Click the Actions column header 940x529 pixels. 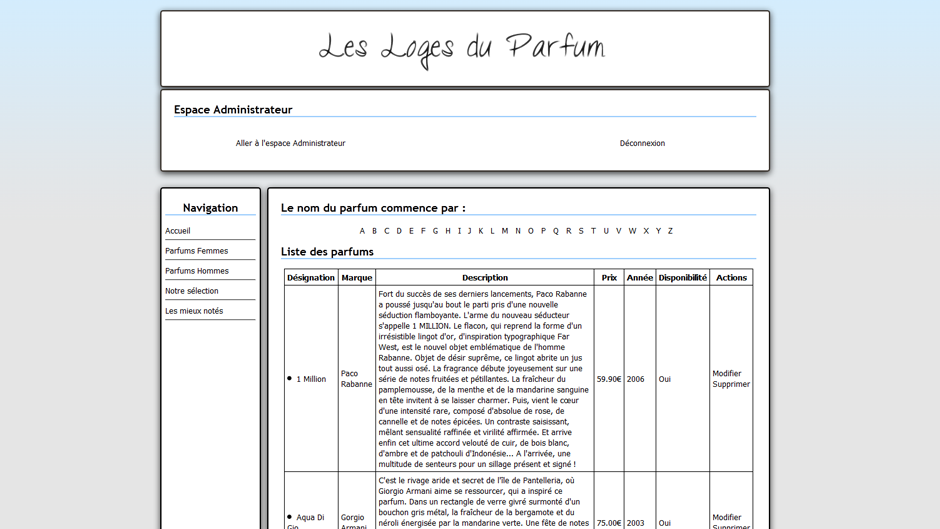point(731,278)
